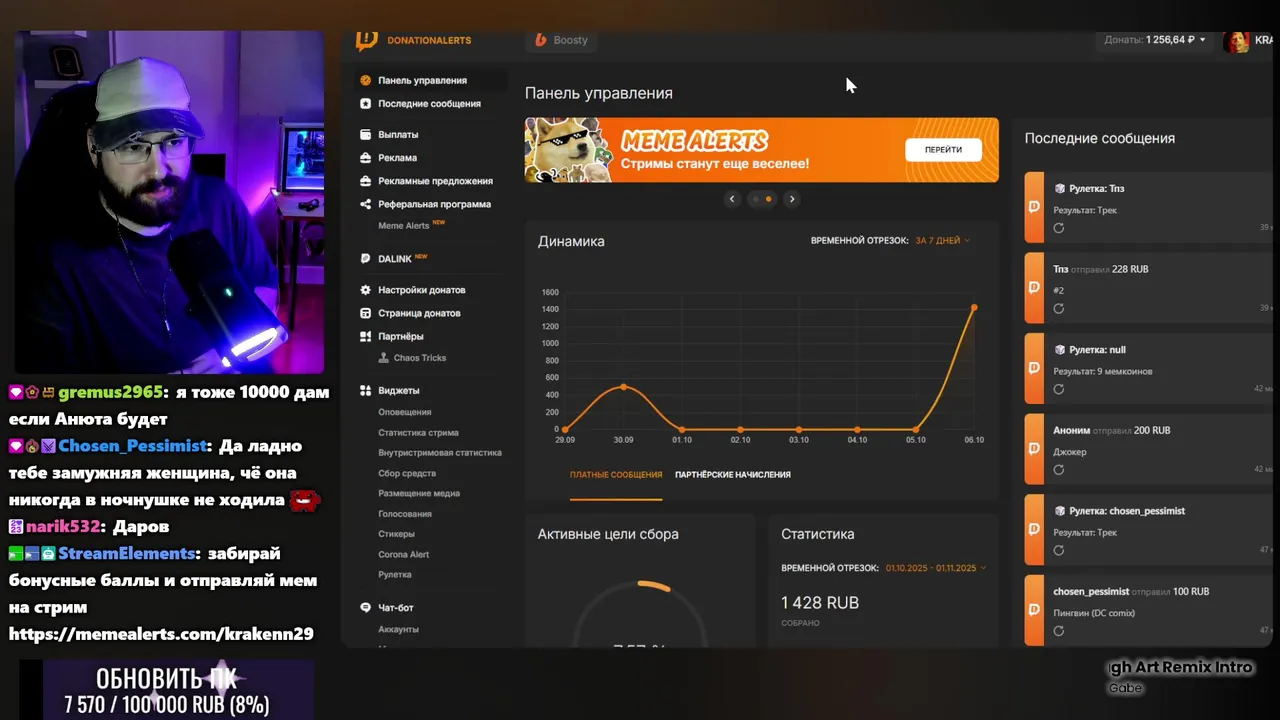Click the Настройки донатов gear icon
1280x720 pixels.
[x=366, y=290]
